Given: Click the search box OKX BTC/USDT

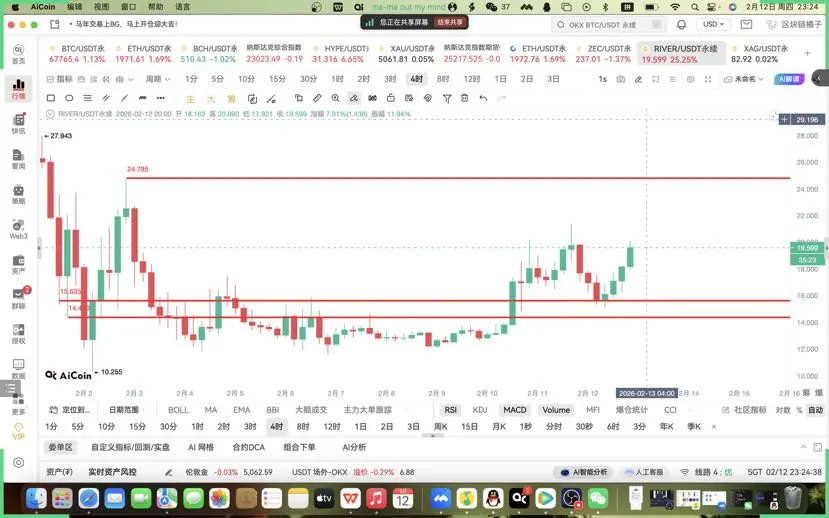Looking at the screenshot, I should click(x=608, y=24).
